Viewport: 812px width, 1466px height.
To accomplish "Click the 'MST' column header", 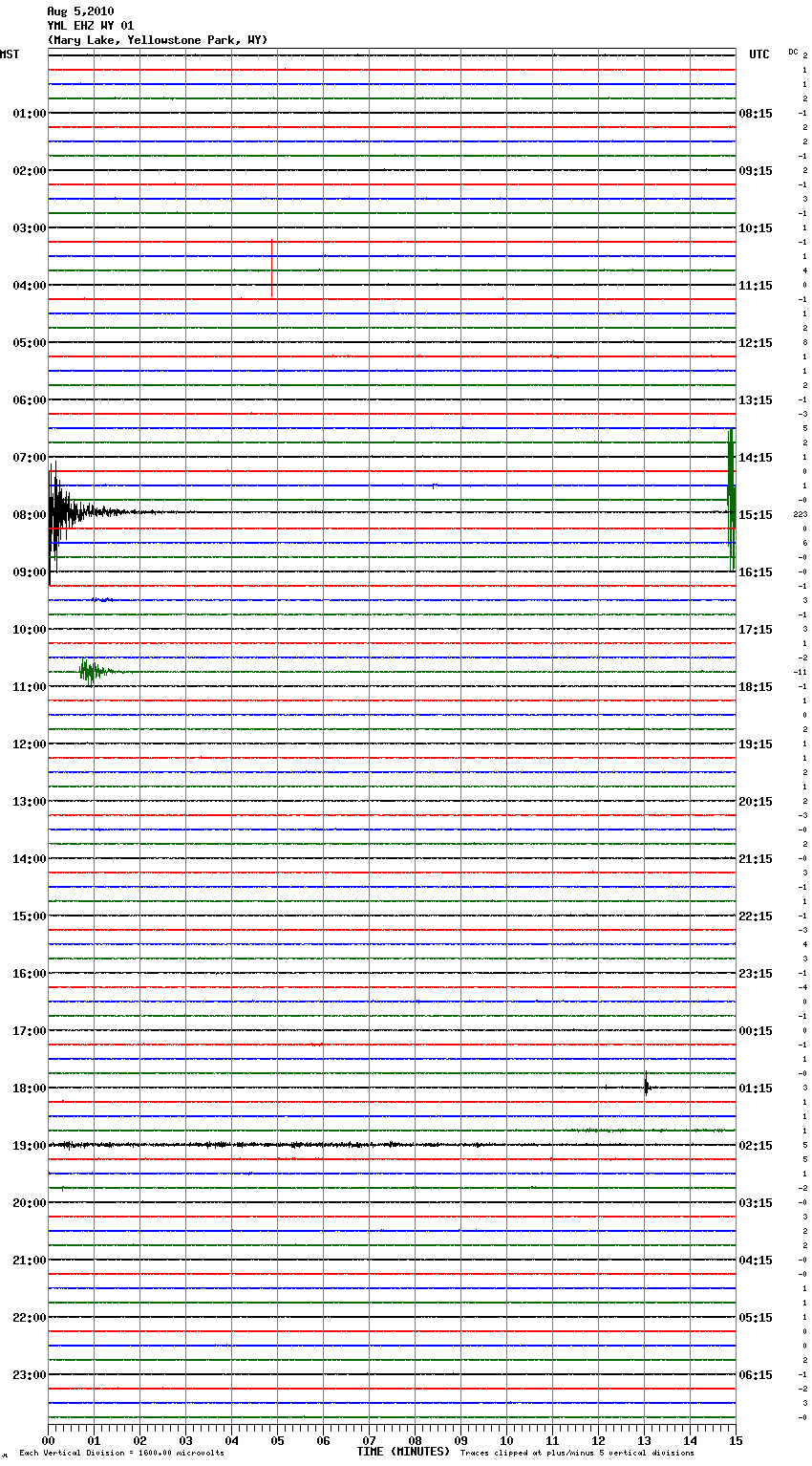I will point(10,54).
